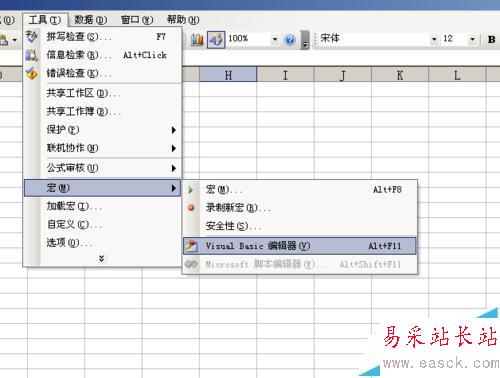Click the zoom percentage field
500x378 pixels.
[248, 39]
